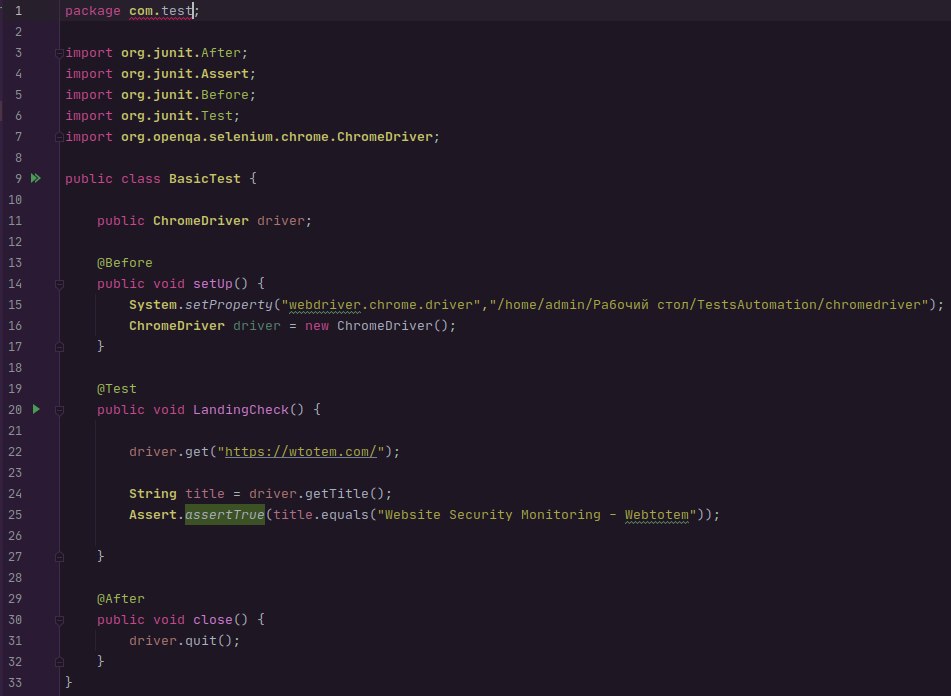
Task: Click line number 33 in the gutter
Action: [x=15, y=683]
